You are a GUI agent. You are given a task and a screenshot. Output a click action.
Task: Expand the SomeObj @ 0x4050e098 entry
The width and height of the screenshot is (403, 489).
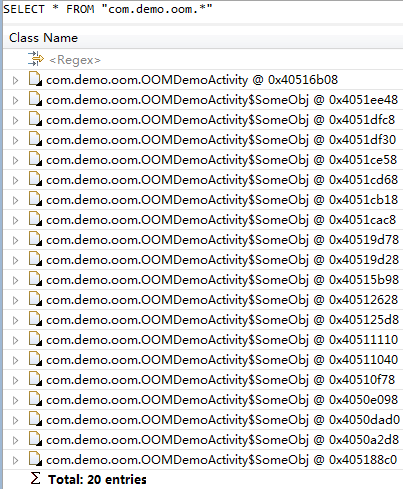[x=15, y=400]
